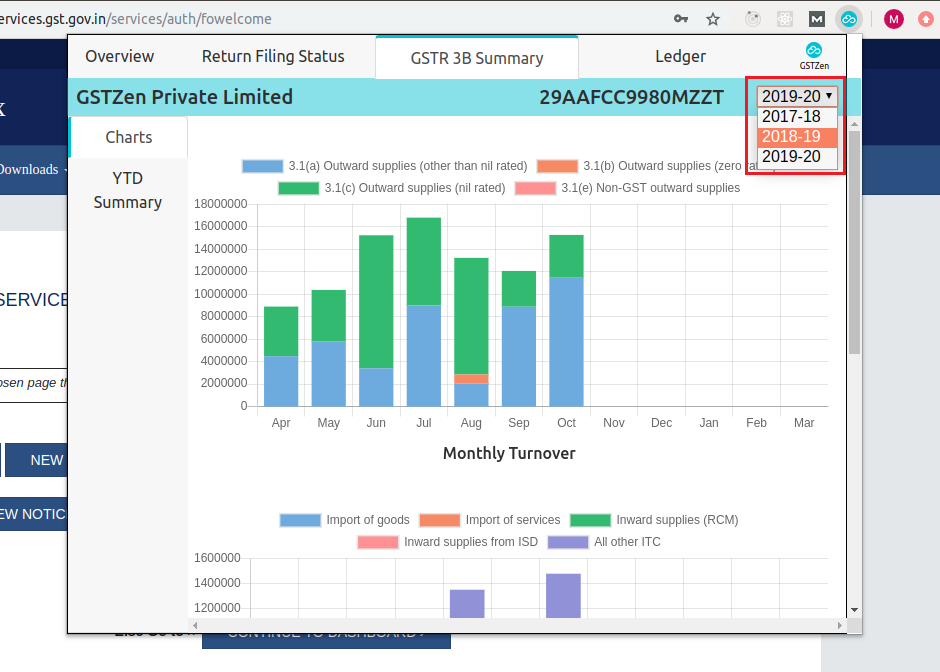Click the horizontal scroll left arrow
Screen dimensions: 940x672
(x=195, y=625)
